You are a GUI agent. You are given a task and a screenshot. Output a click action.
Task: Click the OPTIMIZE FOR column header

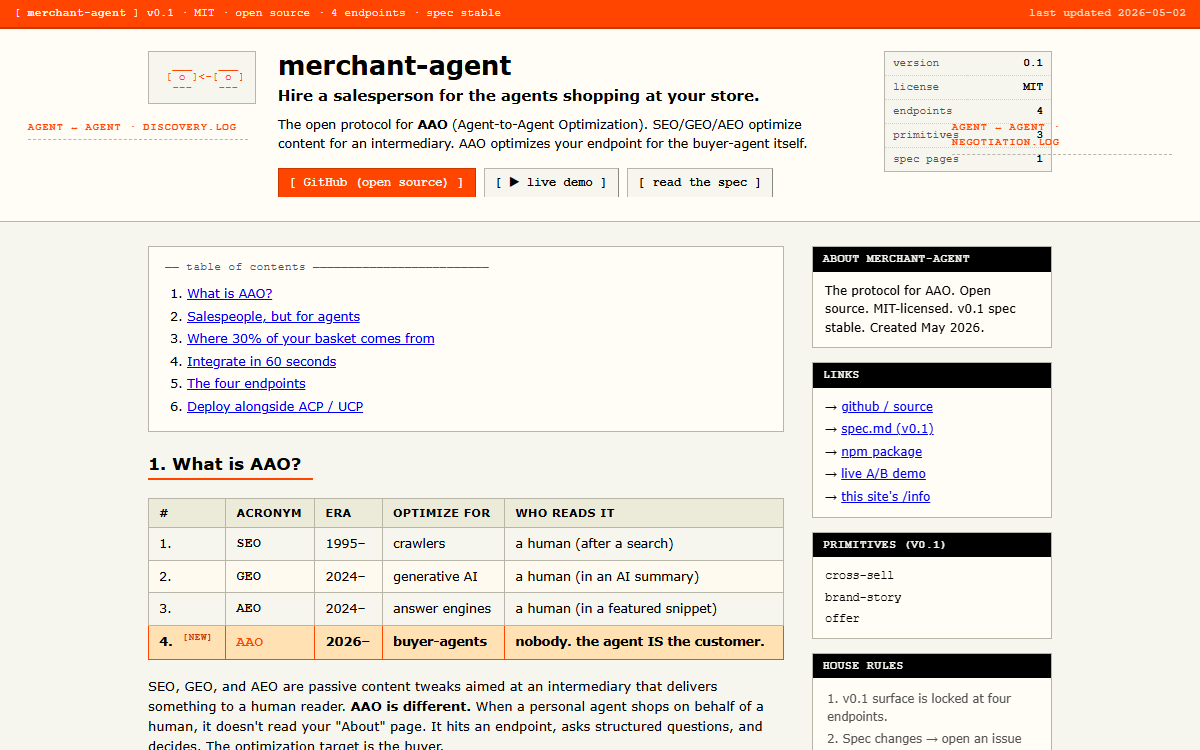[x=443, y=513]
